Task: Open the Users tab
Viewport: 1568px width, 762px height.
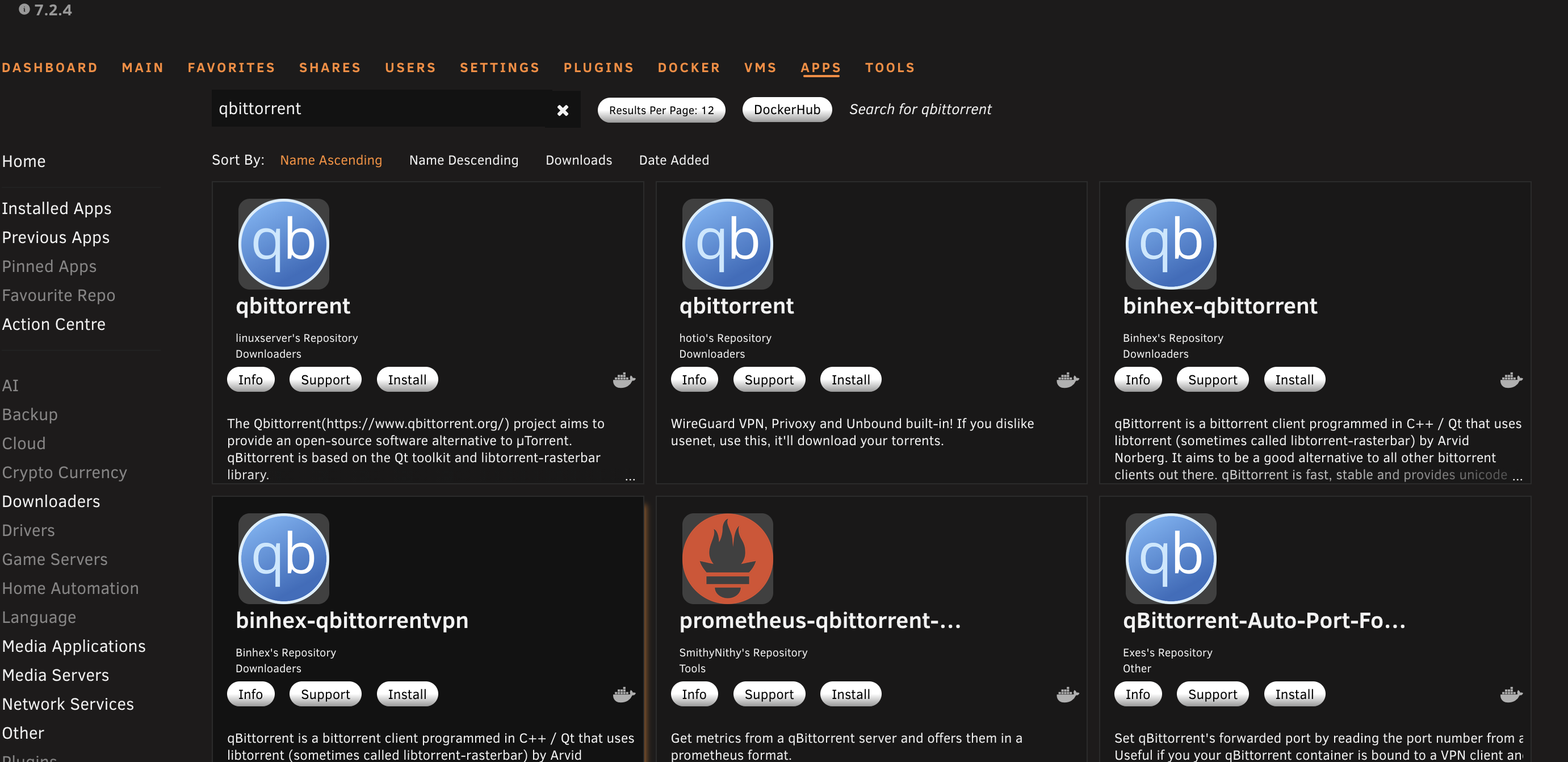Action: click(410, 68)
